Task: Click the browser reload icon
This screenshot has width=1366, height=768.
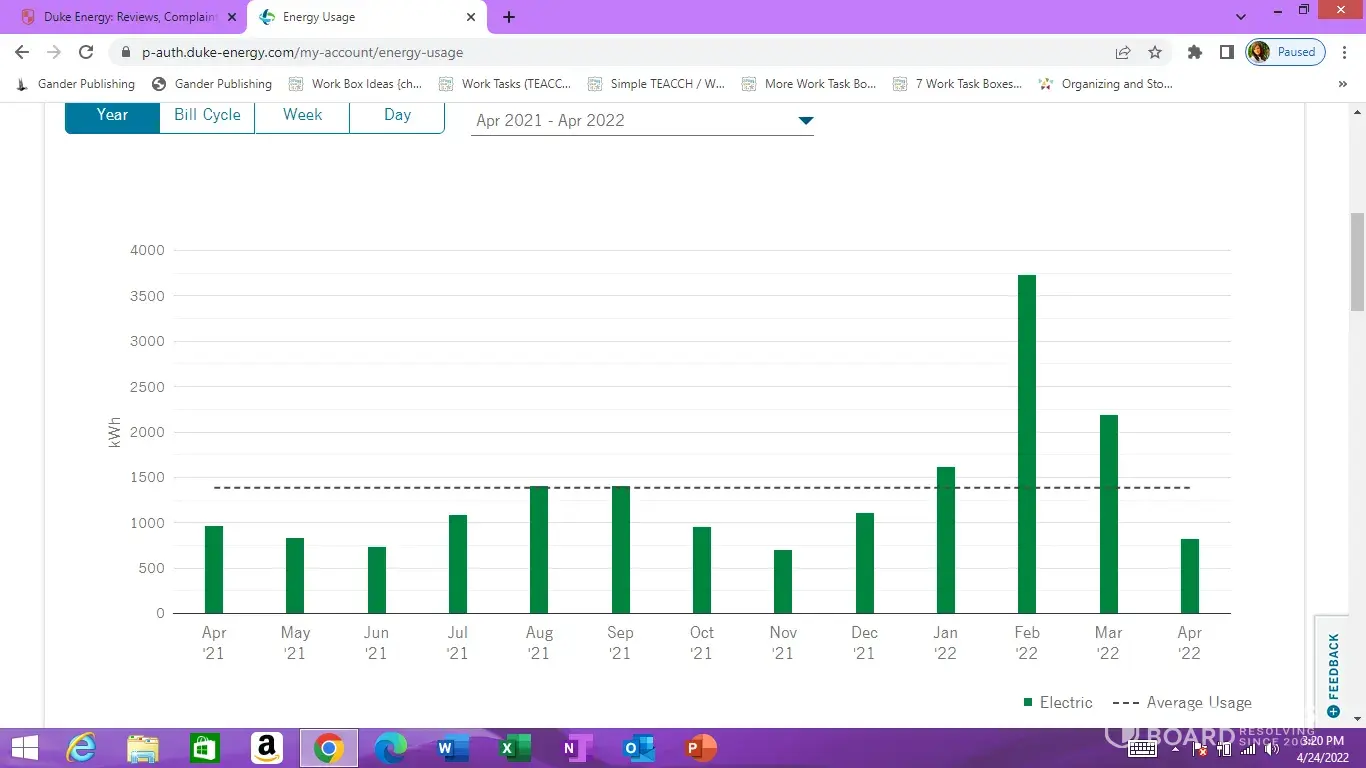Action: coord(86,52)
